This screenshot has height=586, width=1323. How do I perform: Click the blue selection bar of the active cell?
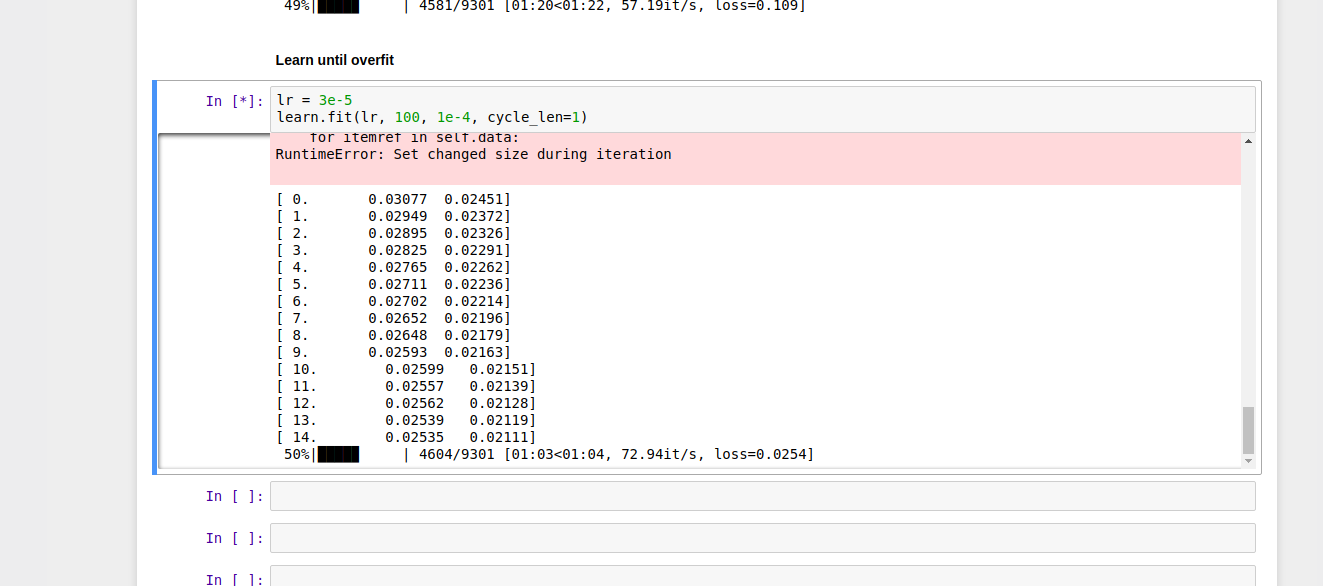[x=155, y=277]
